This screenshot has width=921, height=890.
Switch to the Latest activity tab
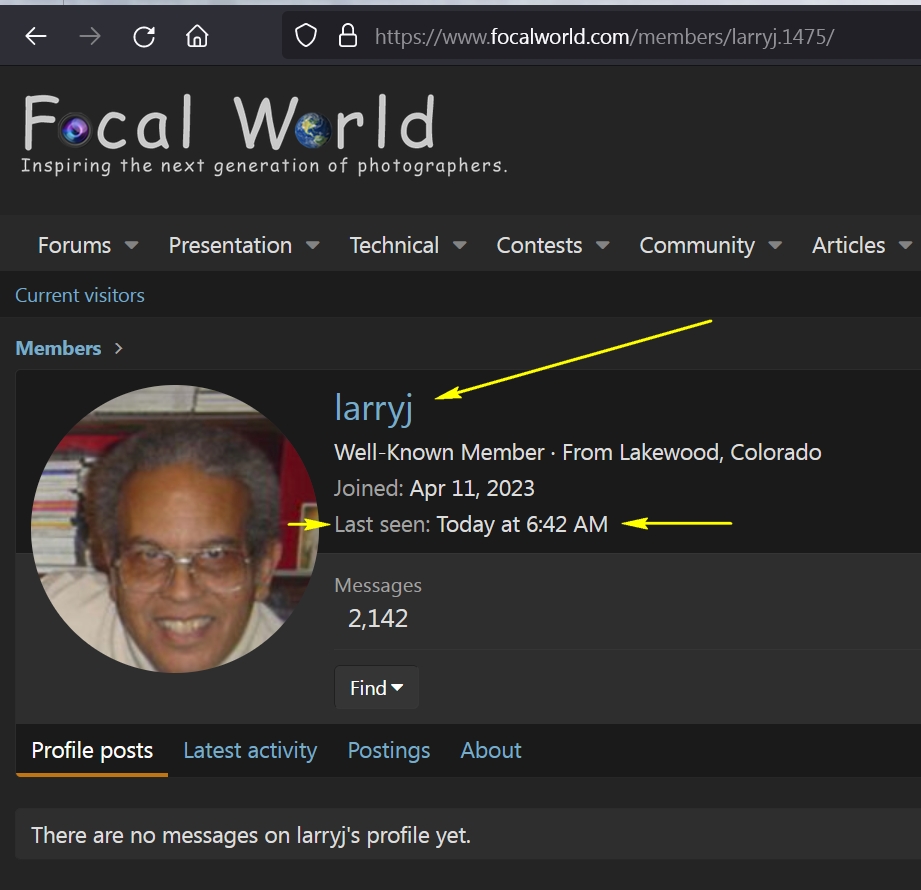(x=250, y=750)
